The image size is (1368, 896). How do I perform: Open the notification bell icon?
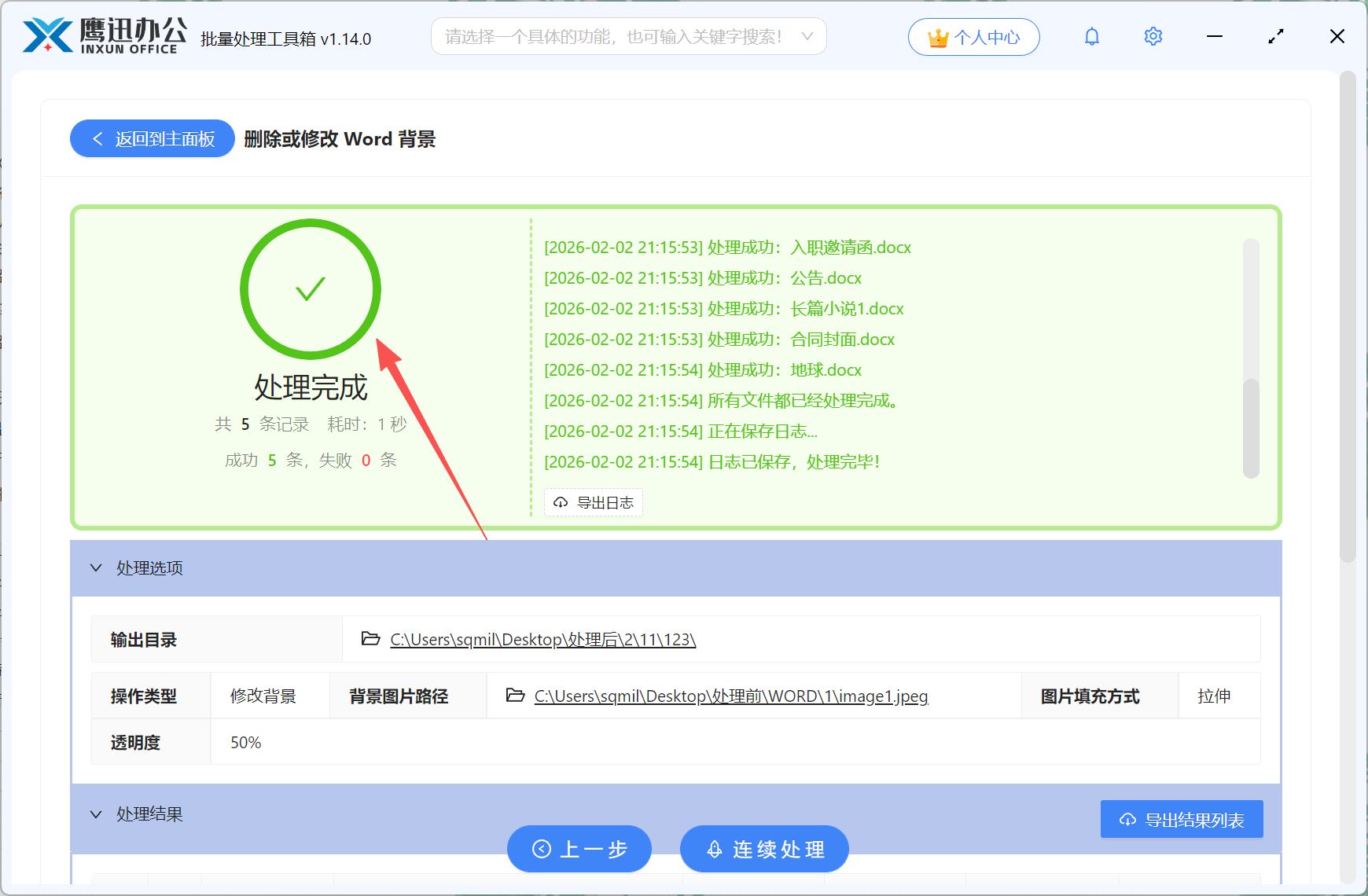point(1091,36)
